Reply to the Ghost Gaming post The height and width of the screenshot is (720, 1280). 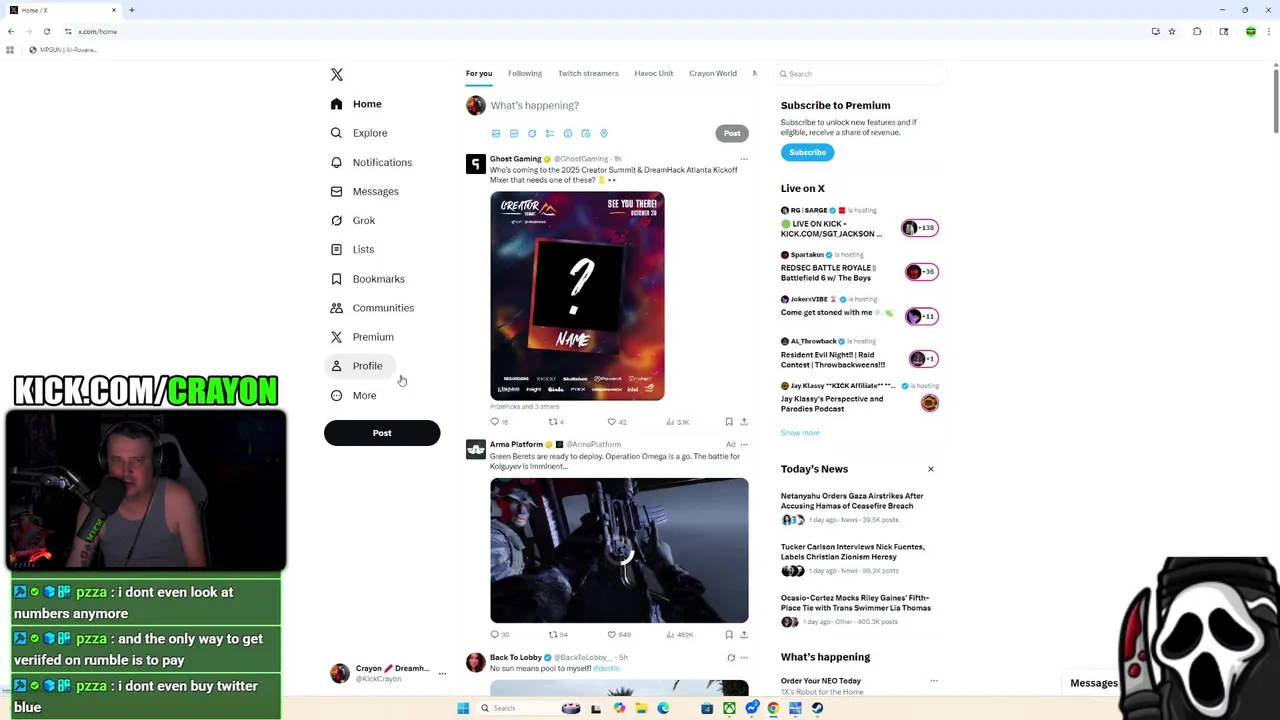tap(499, 422)
